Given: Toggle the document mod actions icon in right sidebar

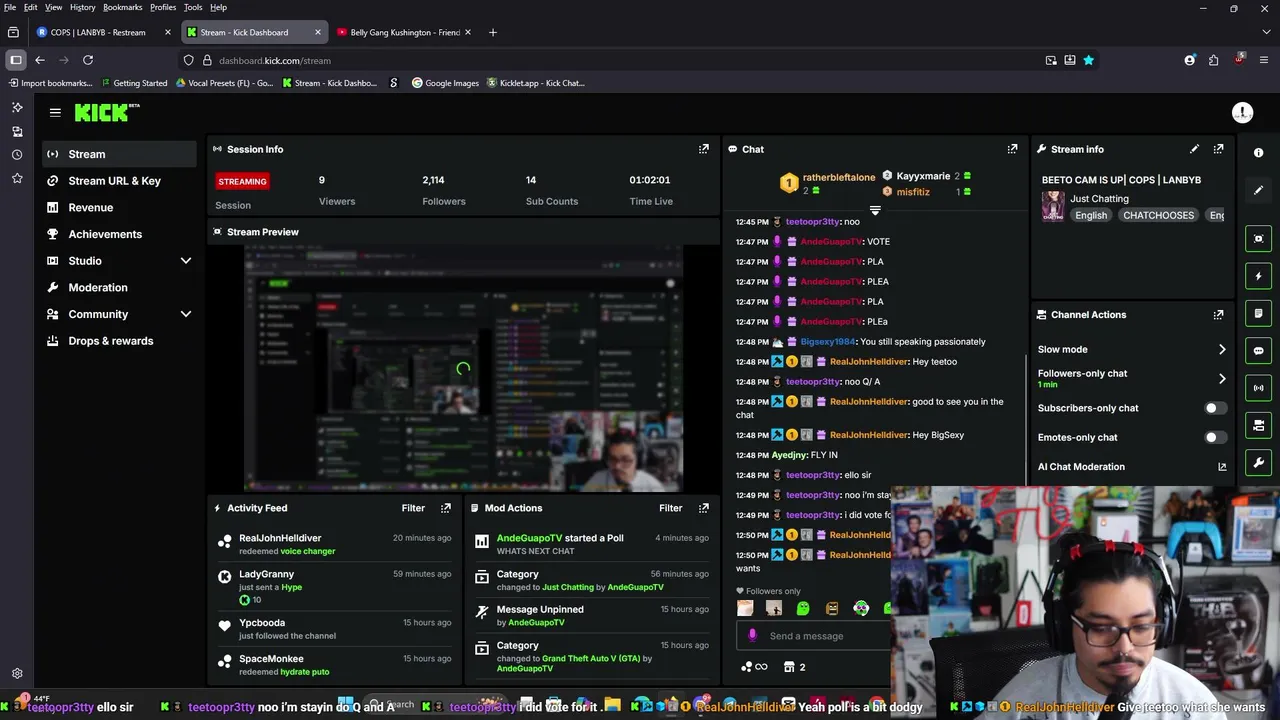Looking at the screenshot, I should pyautogui.click(x=1259, y=313).
